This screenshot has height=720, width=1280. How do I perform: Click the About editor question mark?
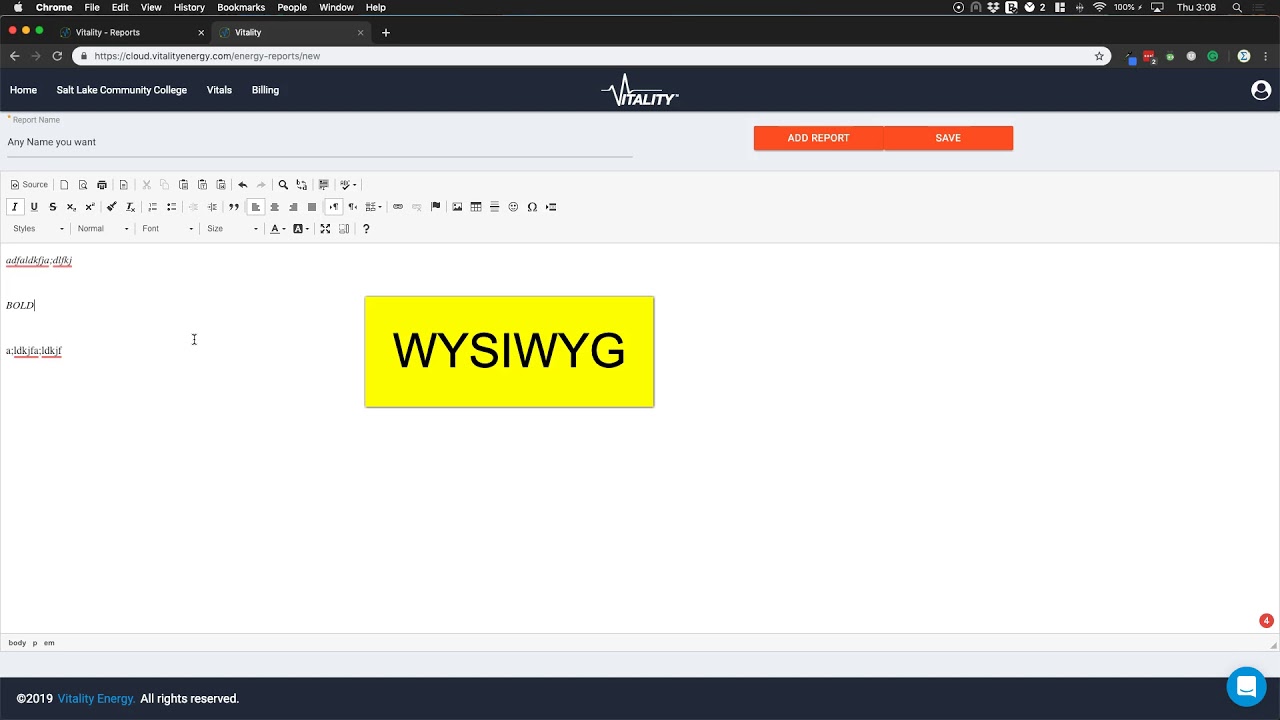coord(366,229)
